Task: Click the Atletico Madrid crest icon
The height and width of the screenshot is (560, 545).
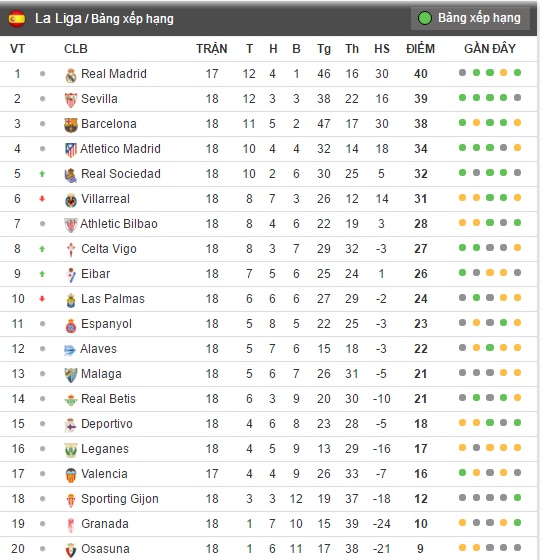Action: [71, 150]
